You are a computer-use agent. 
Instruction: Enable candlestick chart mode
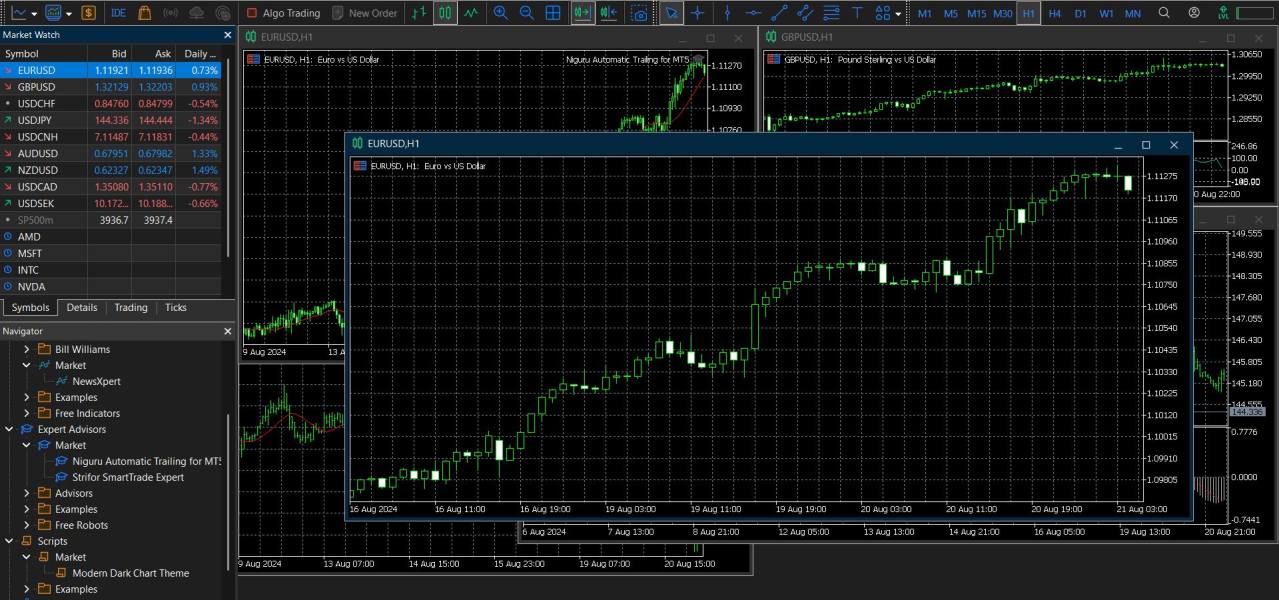click(445, 13)
